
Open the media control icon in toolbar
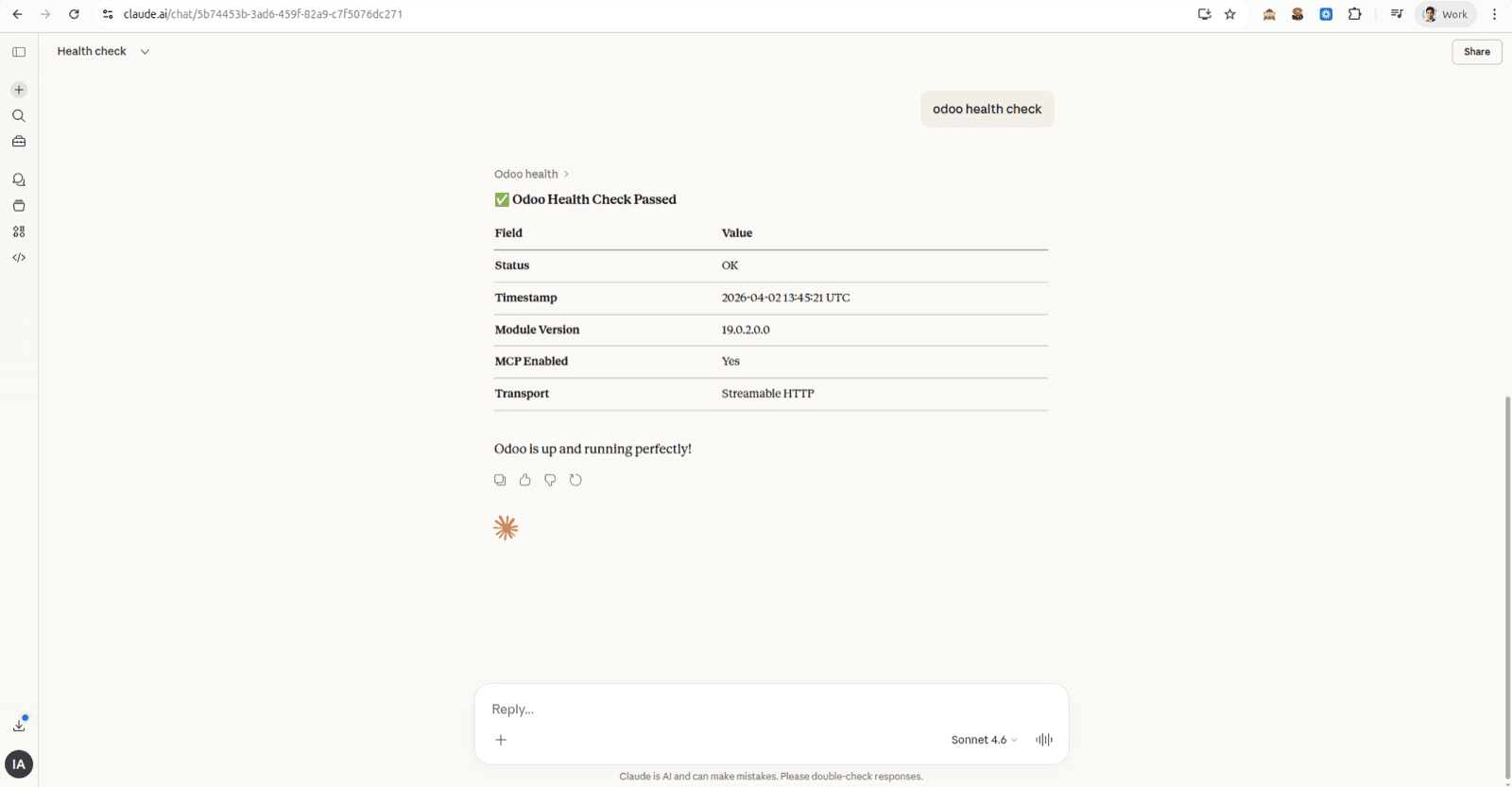coord(1397,14)
